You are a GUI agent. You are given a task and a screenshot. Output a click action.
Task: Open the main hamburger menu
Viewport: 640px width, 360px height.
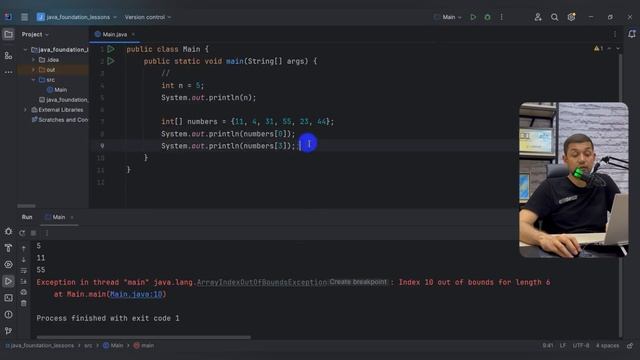24,17
